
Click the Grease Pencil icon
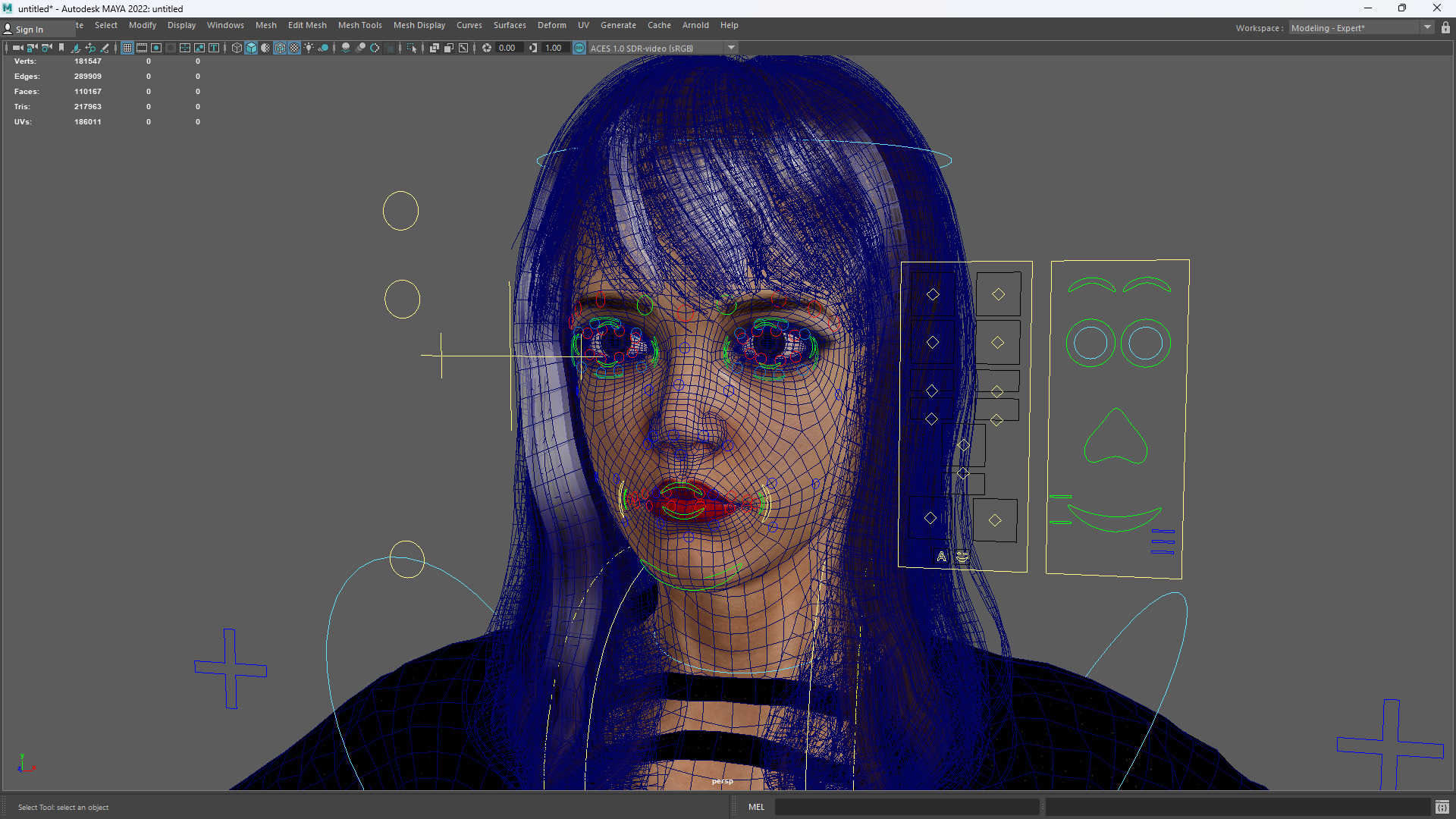pos(105,48)
